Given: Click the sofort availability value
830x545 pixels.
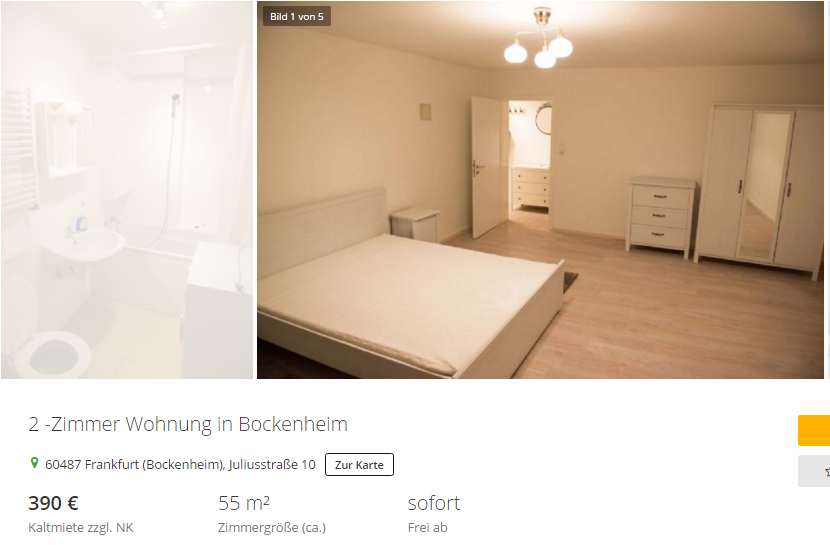Looking at the screenshot, I should tap(434, 503).
